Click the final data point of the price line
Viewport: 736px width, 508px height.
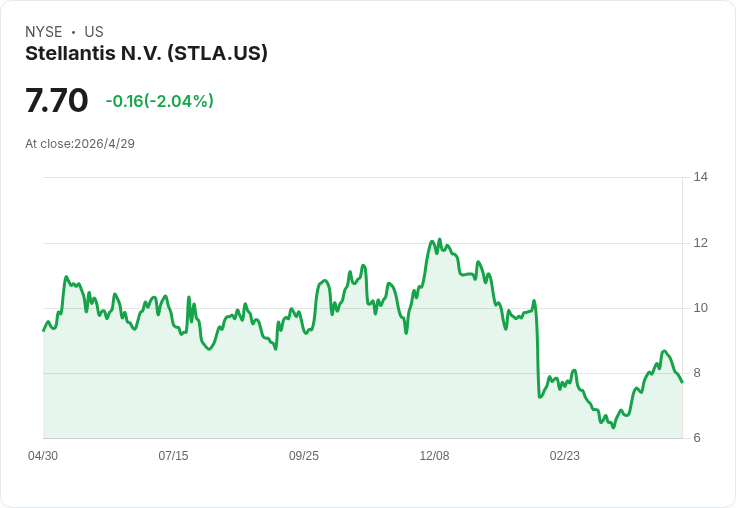(682, 382)
